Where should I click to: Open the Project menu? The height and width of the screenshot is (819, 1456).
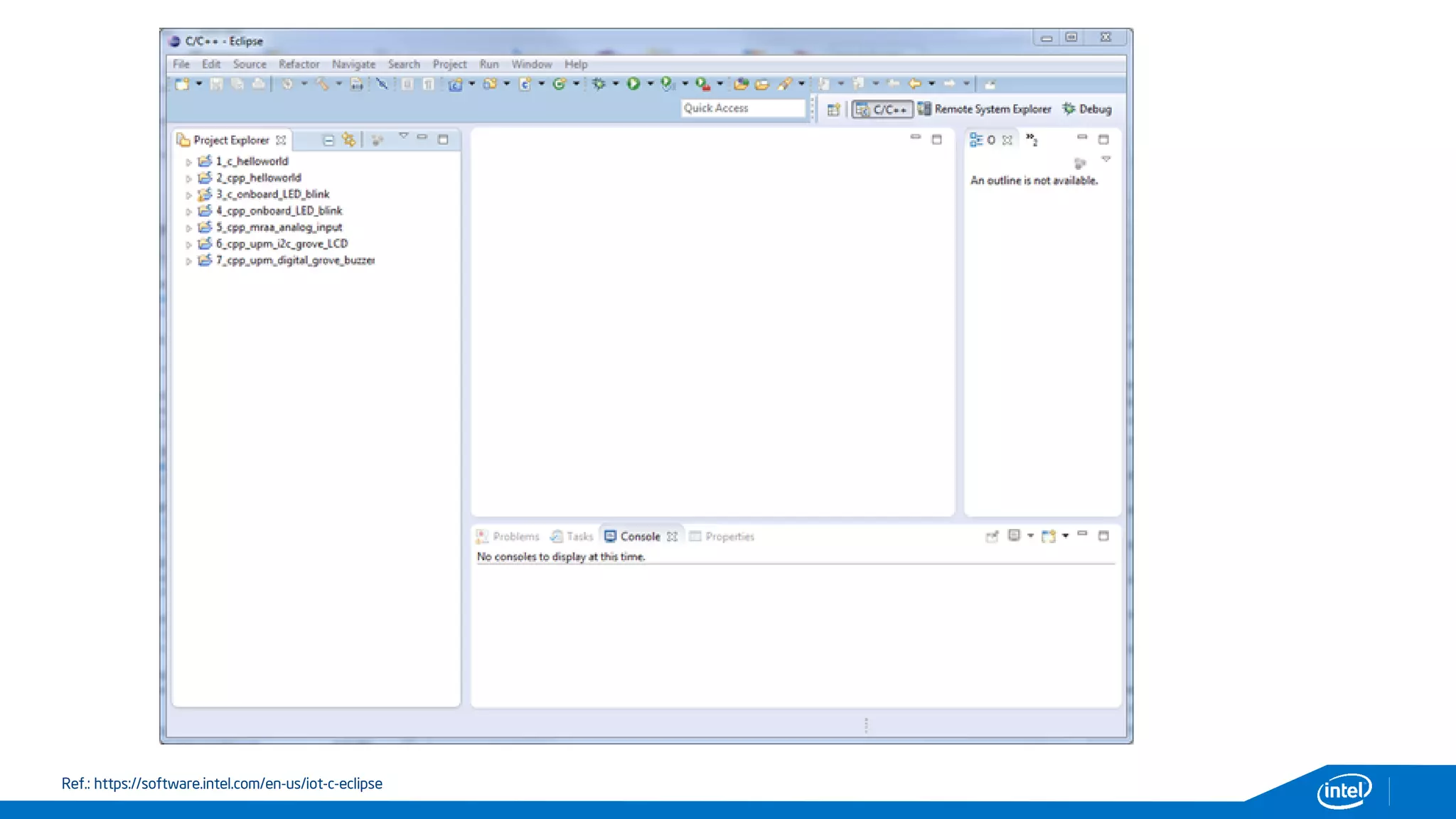coord(449,64)
